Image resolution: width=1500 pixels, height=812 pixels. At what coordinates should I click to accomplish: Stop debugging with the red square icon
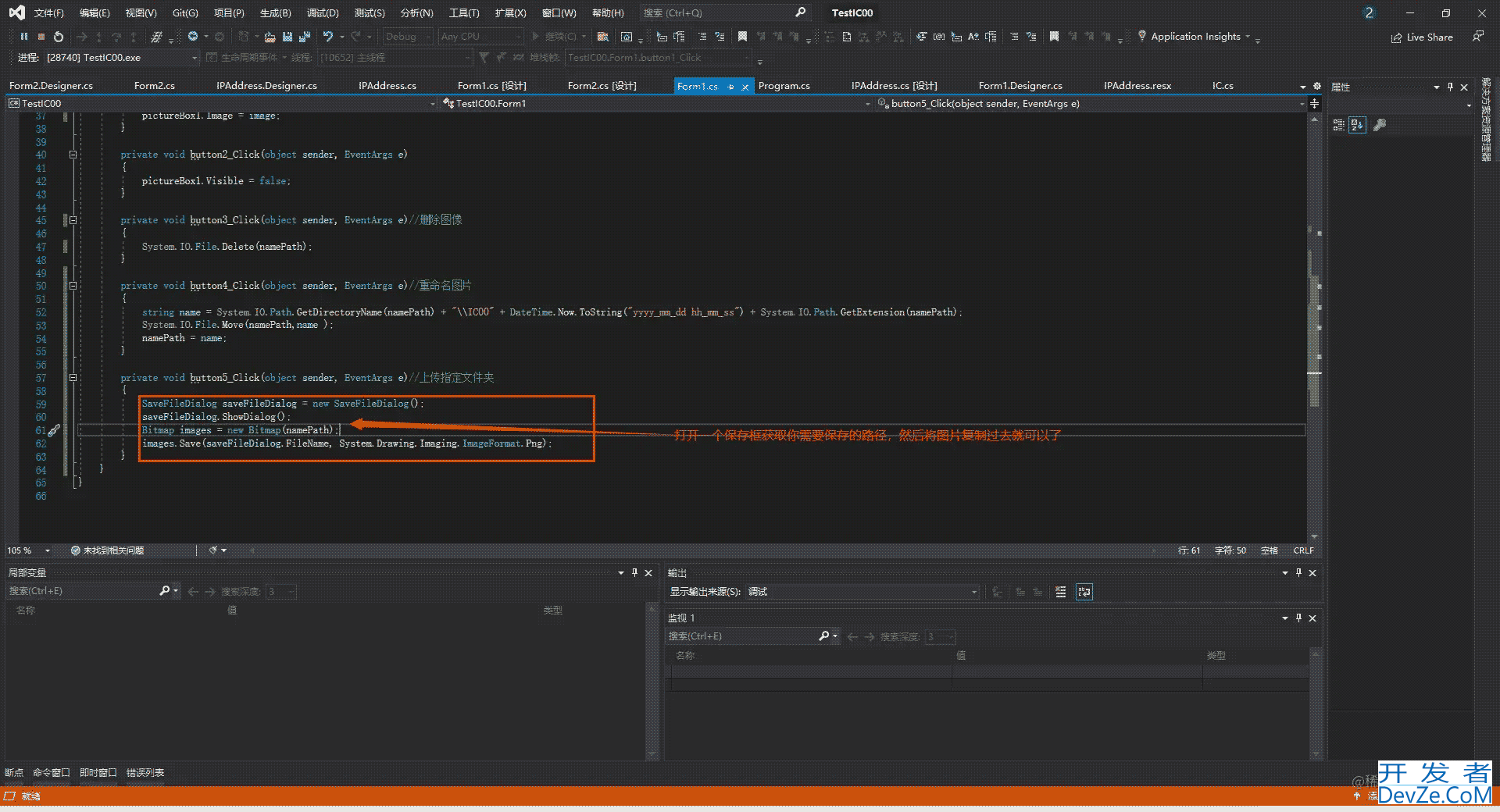tap(41, 37)
